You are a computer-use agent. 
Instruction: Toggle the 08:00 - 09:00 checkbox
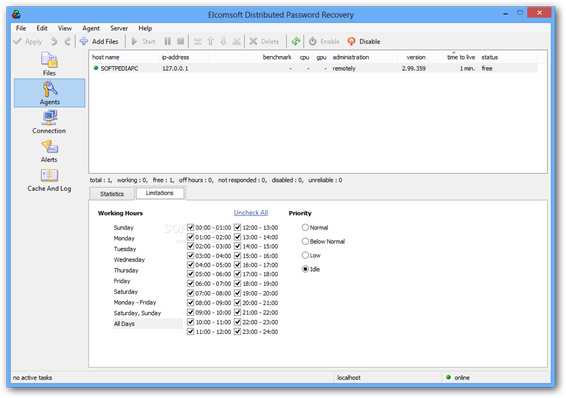click(191, 302)
